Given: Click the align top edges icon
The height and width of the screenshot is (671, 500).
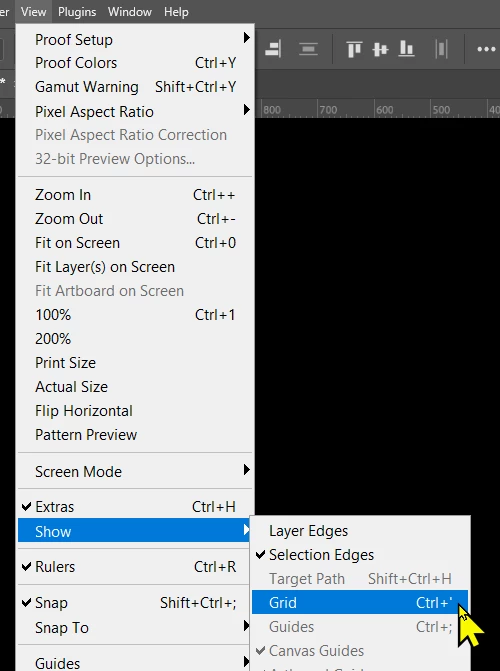Looking at the screenshot, I should coord(354,49).
